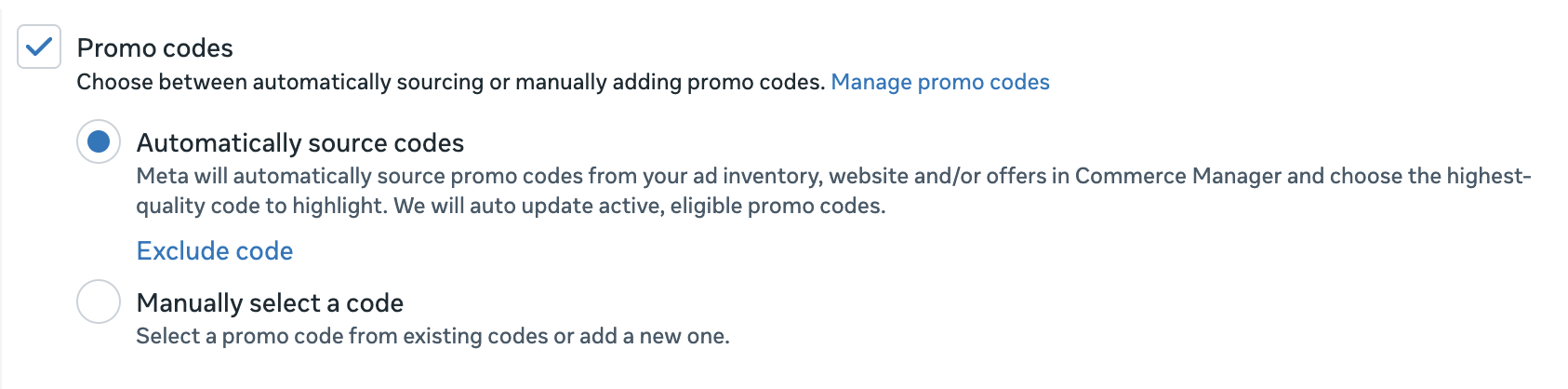Click the word Manage in the blue link
The image size is (1568, 389).
pos(870,82)
